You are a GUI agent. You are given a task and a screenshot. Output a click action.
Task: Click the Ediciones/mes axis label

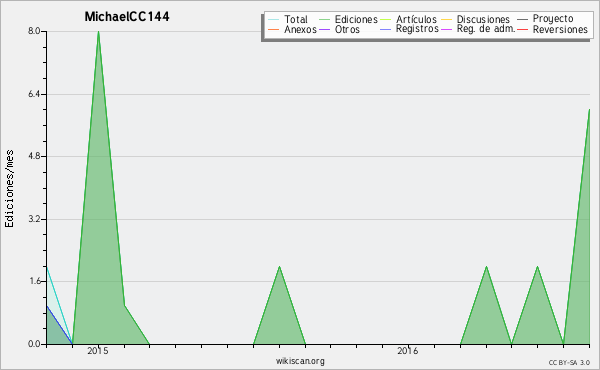point(9,189)
